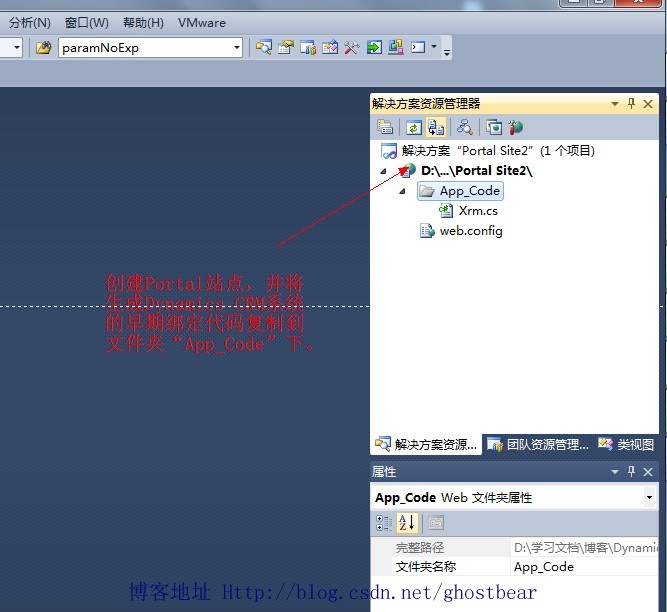
Task: Switch to the 类视图 tab
Action: [626, 444]
